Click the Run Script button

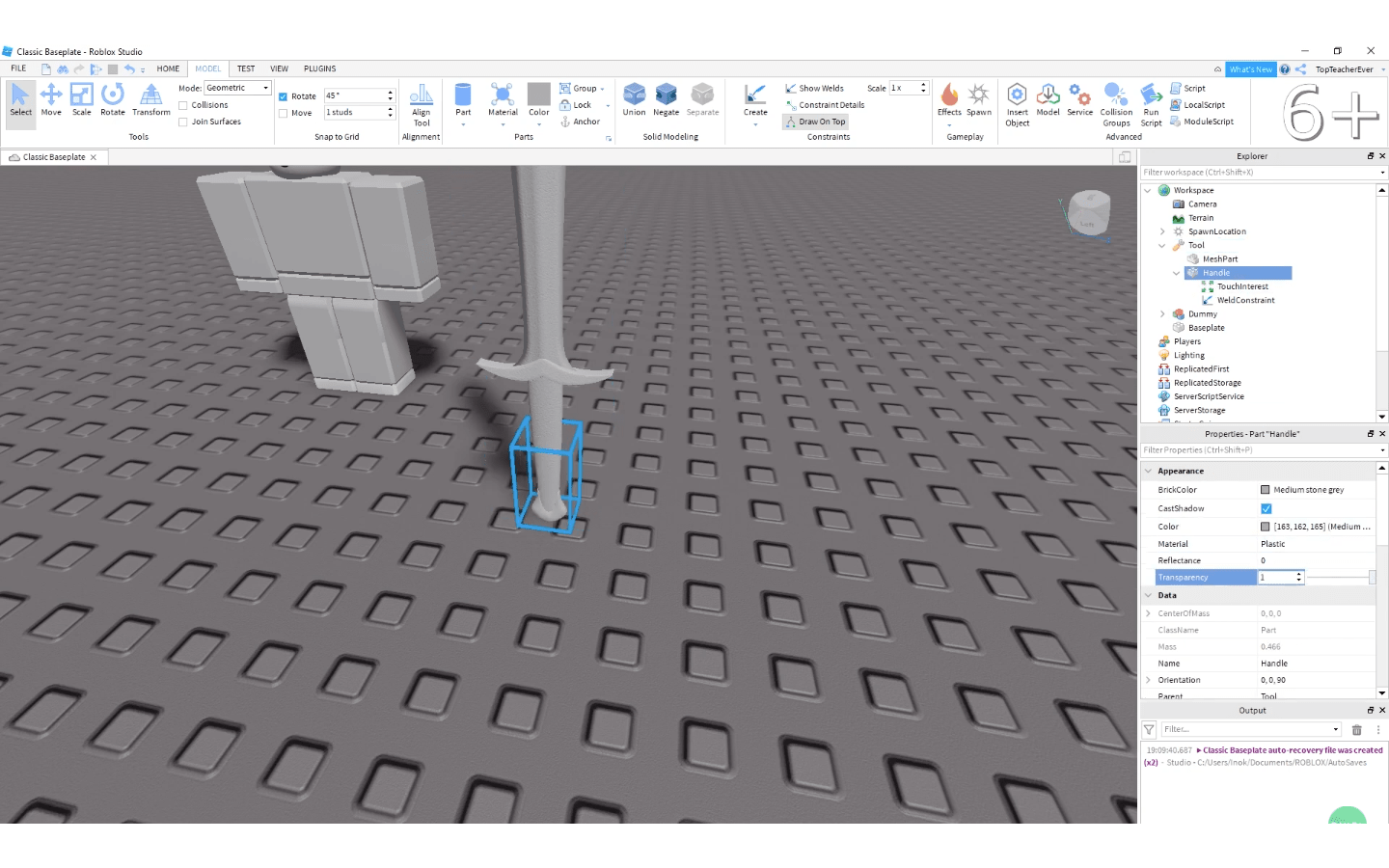click(1152, 105)
